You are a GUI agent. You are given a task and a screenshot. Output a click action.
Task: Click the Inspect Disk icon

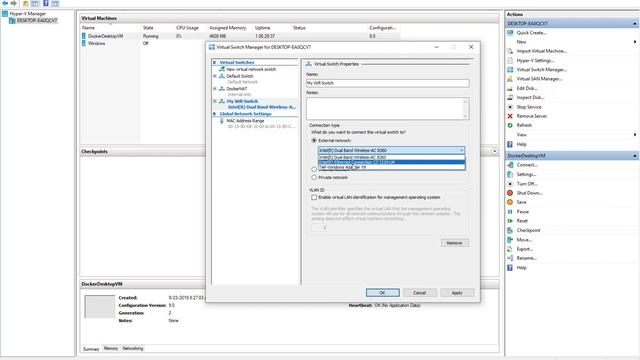pos(510,98)
